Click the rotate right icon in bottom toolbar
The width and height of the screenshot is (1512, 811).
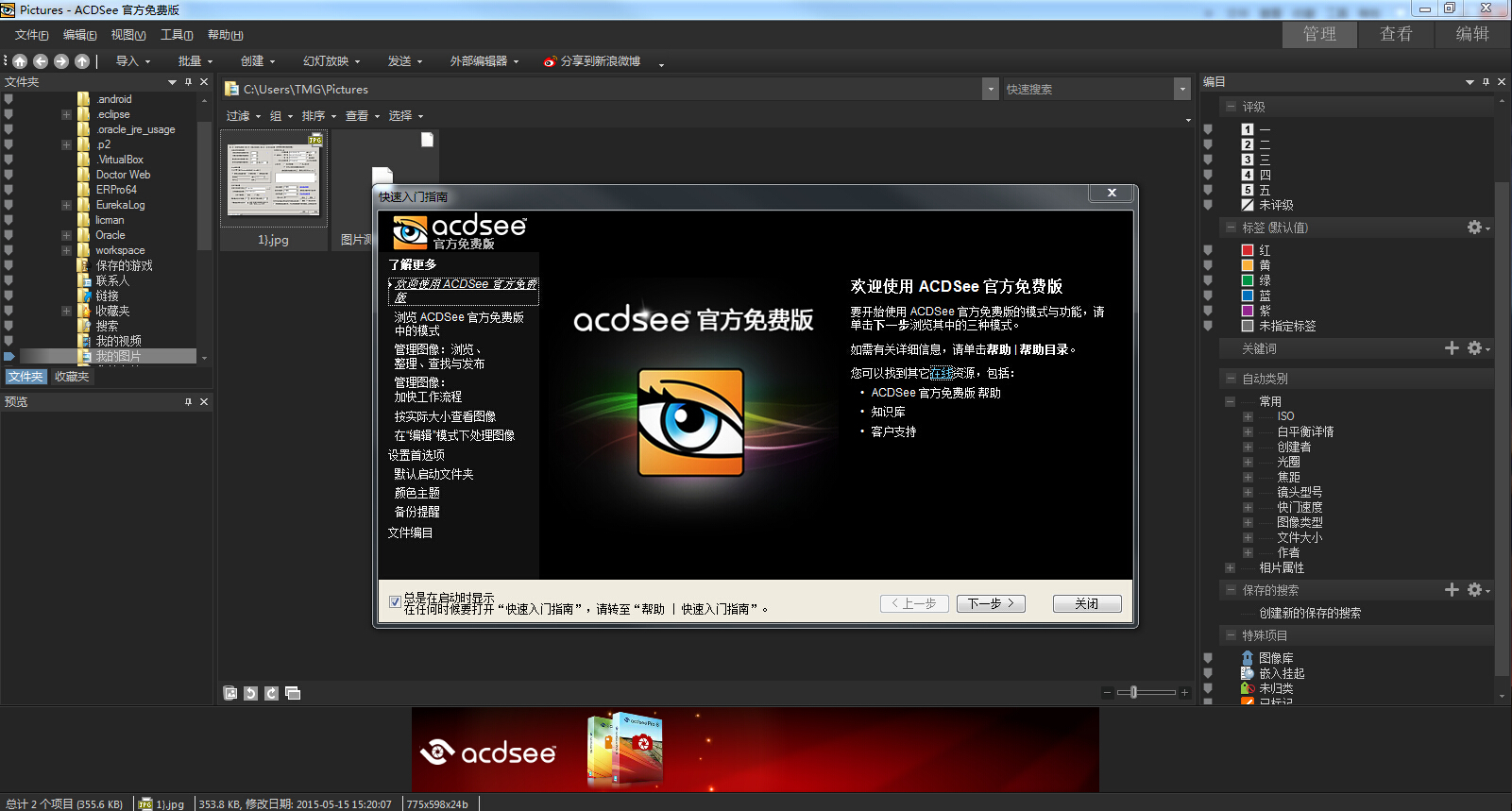[271, 693]
